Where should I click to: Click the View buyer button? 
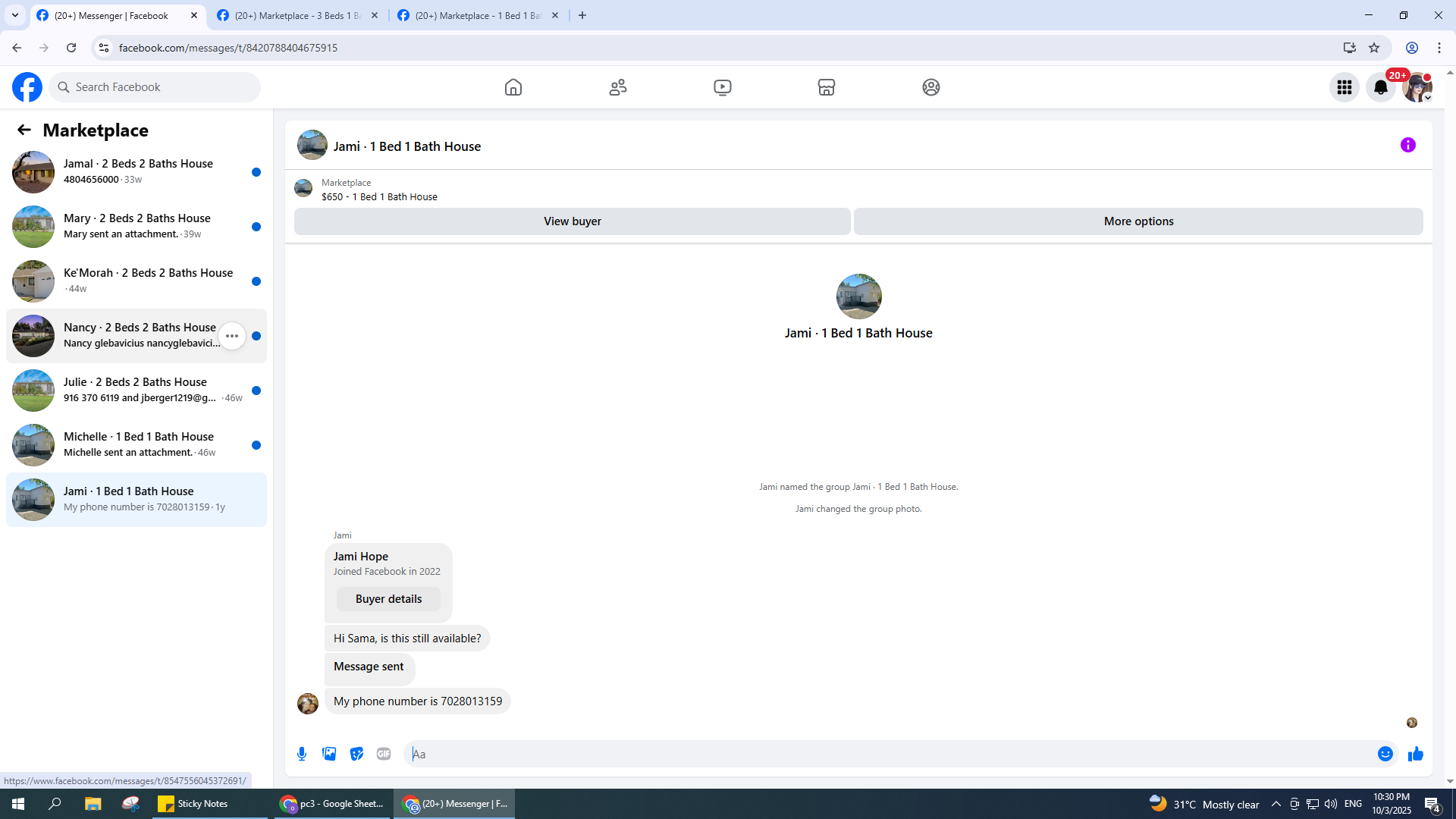click(573, 221)
